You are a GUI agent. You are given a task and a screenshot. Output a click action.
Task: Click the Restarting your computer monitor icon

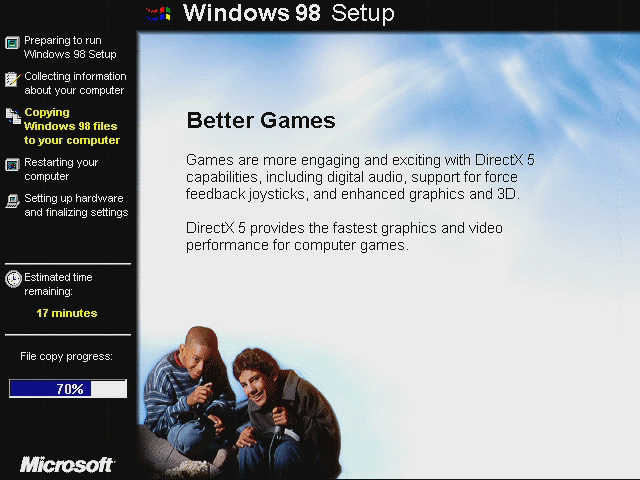coord(12,165)
